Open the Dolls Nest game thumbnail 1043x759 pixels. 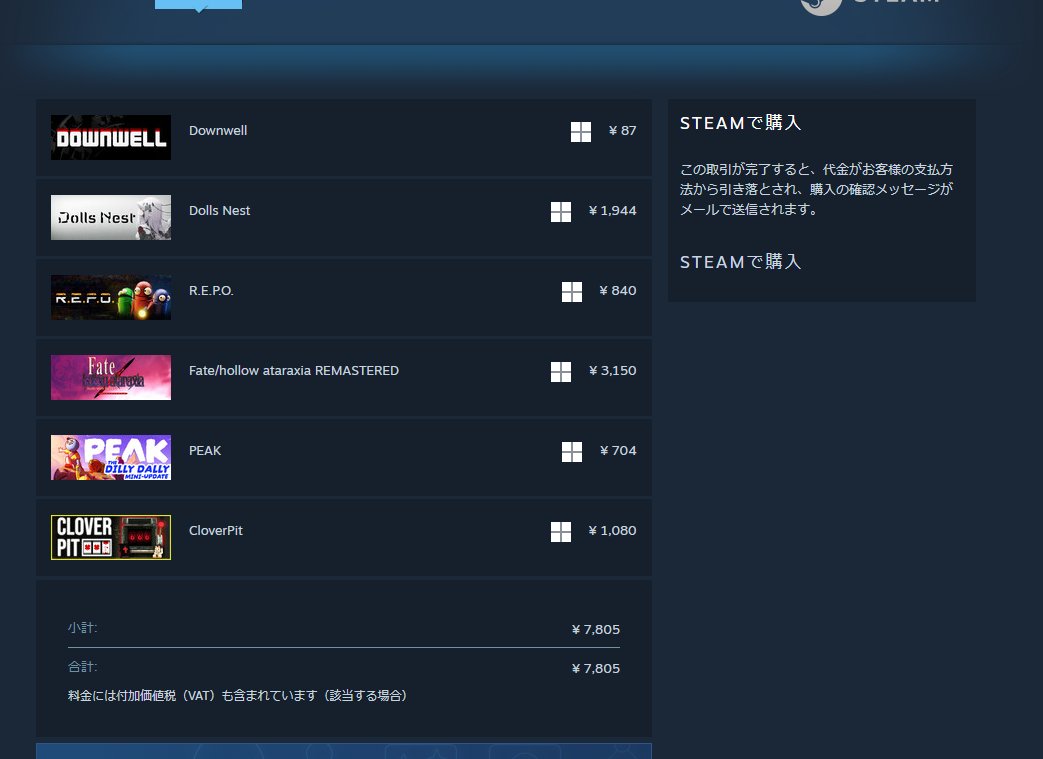tap(111, 218)
